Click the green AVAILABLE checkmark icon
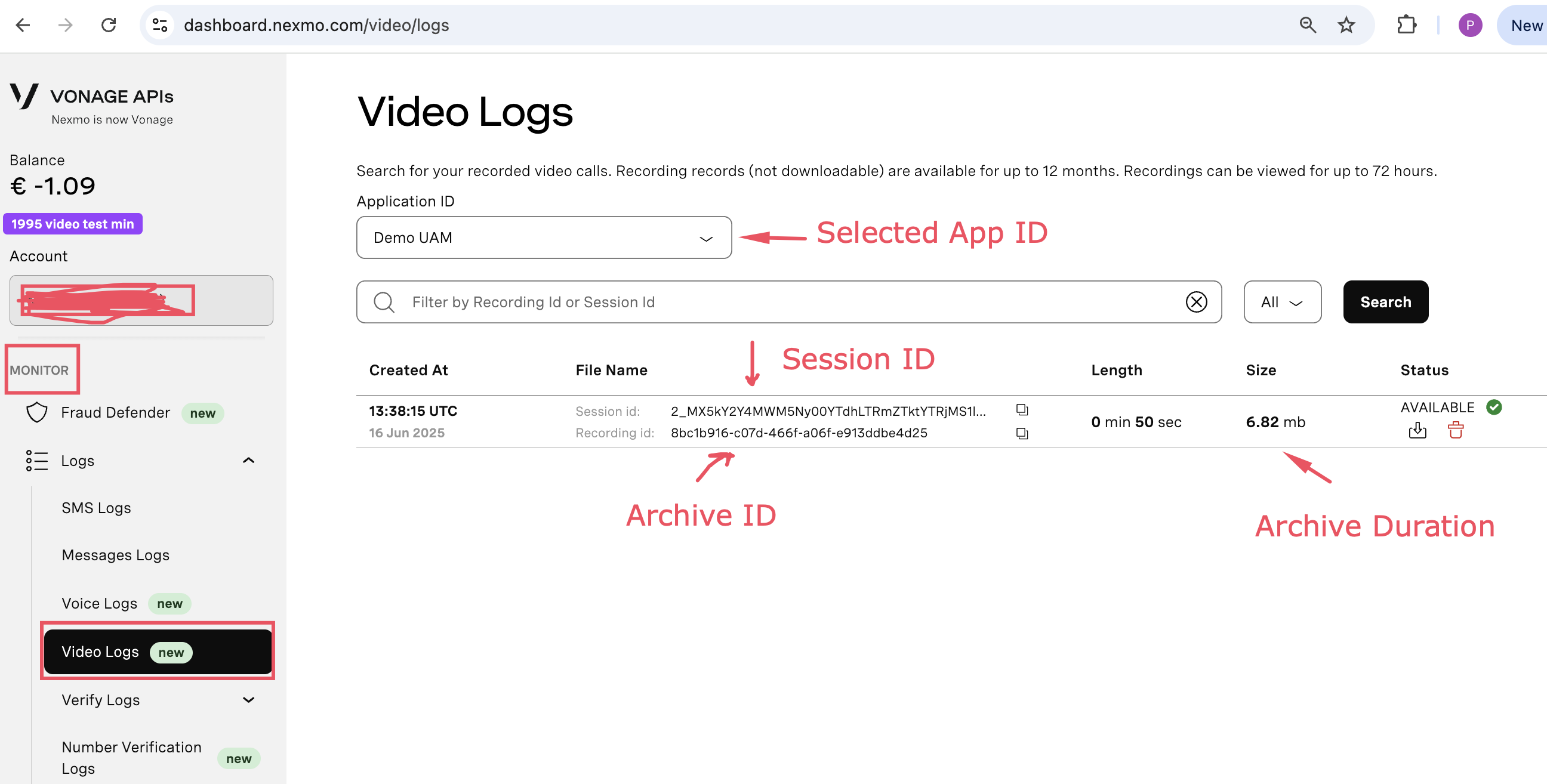This screenshot has height=784, width=1547. click(x=1493, y=408)
